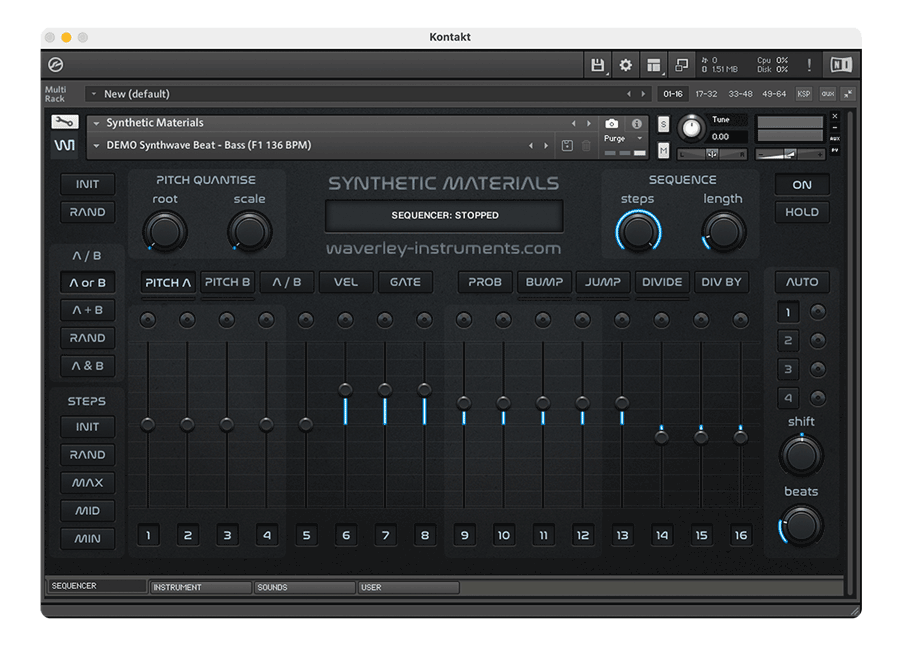Click the minimize view windows icon

[681, 65]
